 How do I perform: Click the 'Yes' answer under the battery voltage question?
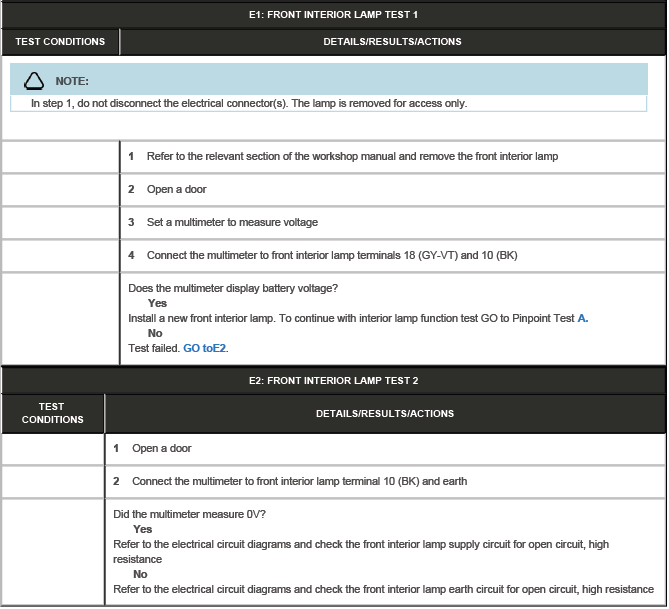tap(157, 303)
